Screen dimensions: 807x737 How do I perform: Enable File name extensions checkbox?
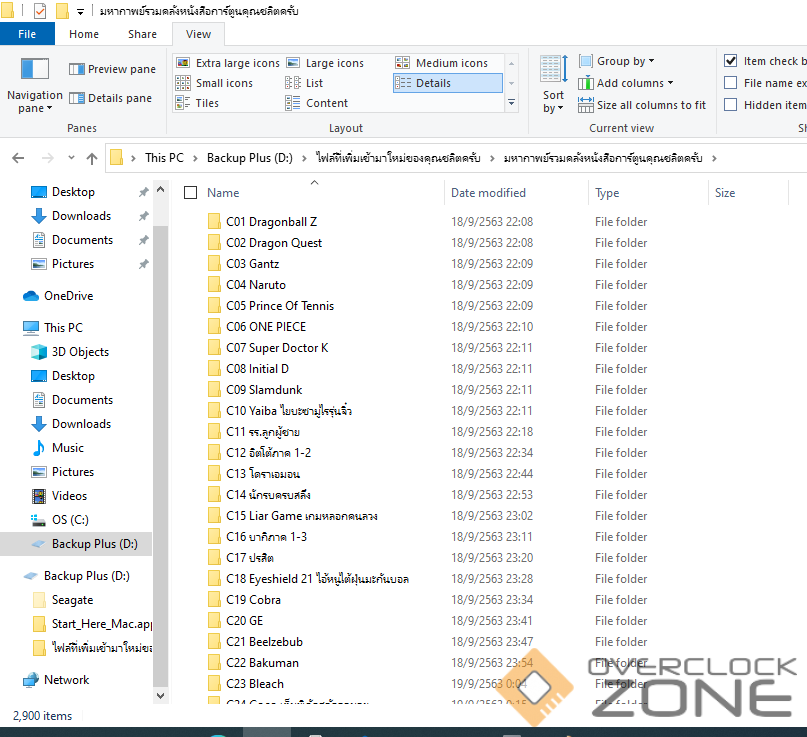730,83
